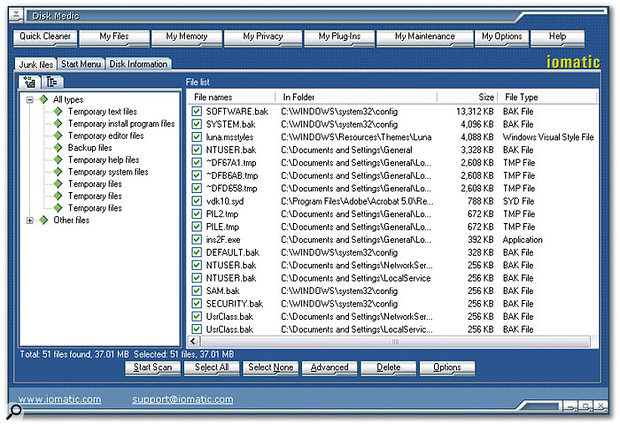The width and height of the screenshot is (620, 426).
Task: Click the Start Scan button
Action: [153, 368]
